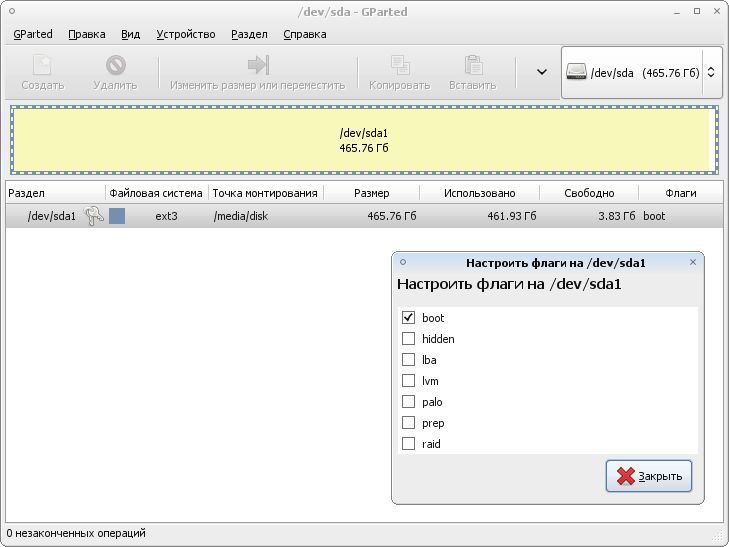Click the 461.93 Гб used value
Screen dimensions: 729x547
[x=511, y=216]
